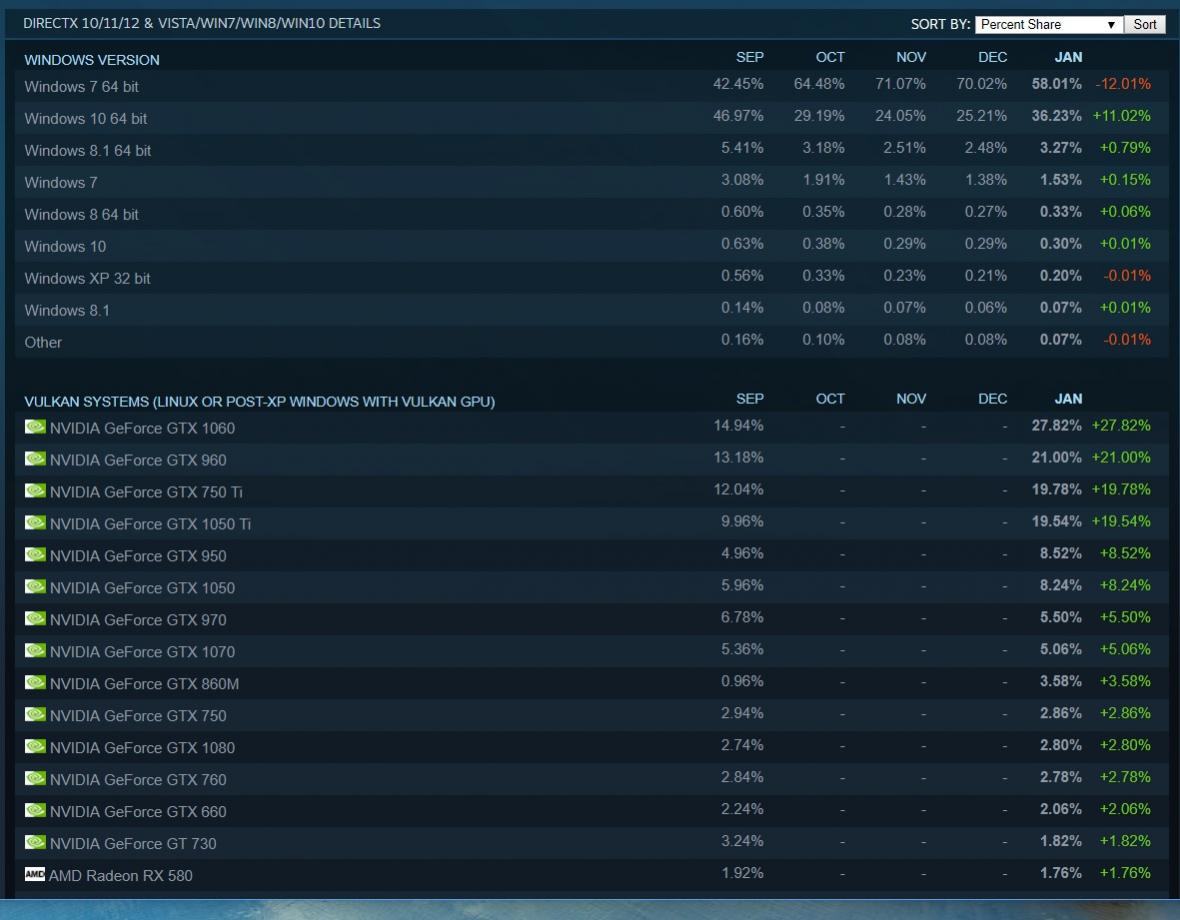The image size is (1180, 920).
Task: Click the NVIDIA logo beside GeForce GTX 760
Action: pos(35,779)
